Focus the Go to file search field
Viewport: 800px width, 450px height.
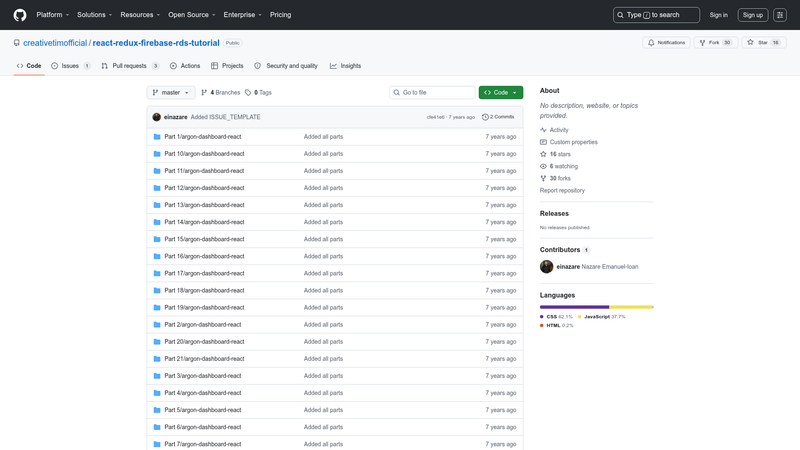point(432,92)
